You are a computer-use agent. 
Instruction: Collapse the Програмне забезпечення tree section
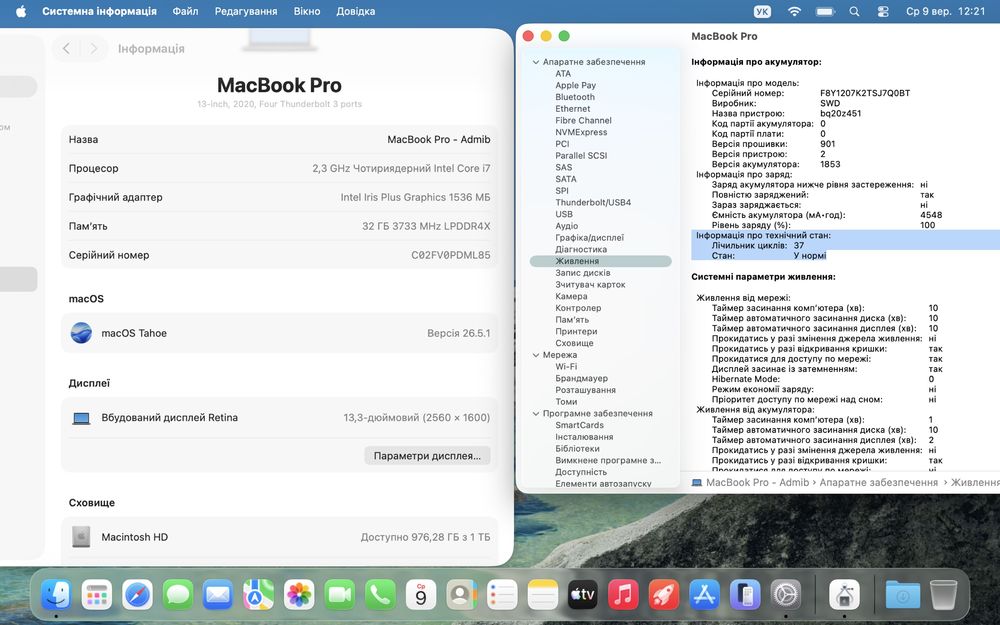(x=536, y=413)
